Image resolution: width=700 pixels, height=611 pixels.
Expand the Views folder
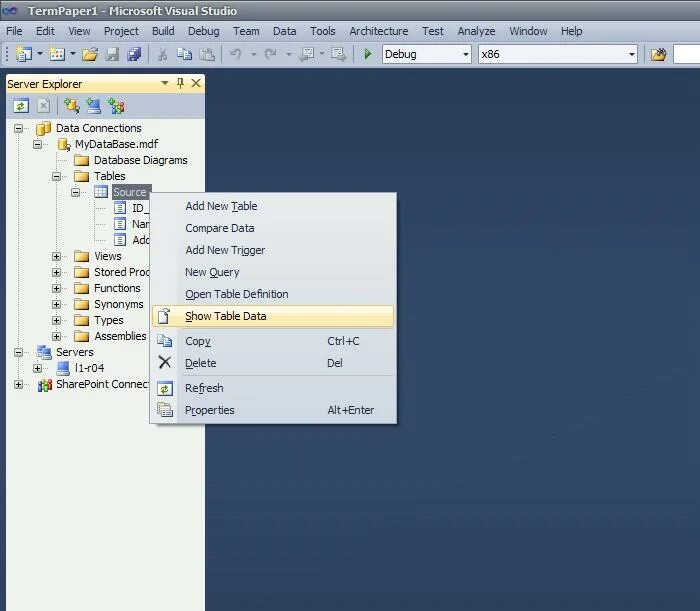point(56,256)
